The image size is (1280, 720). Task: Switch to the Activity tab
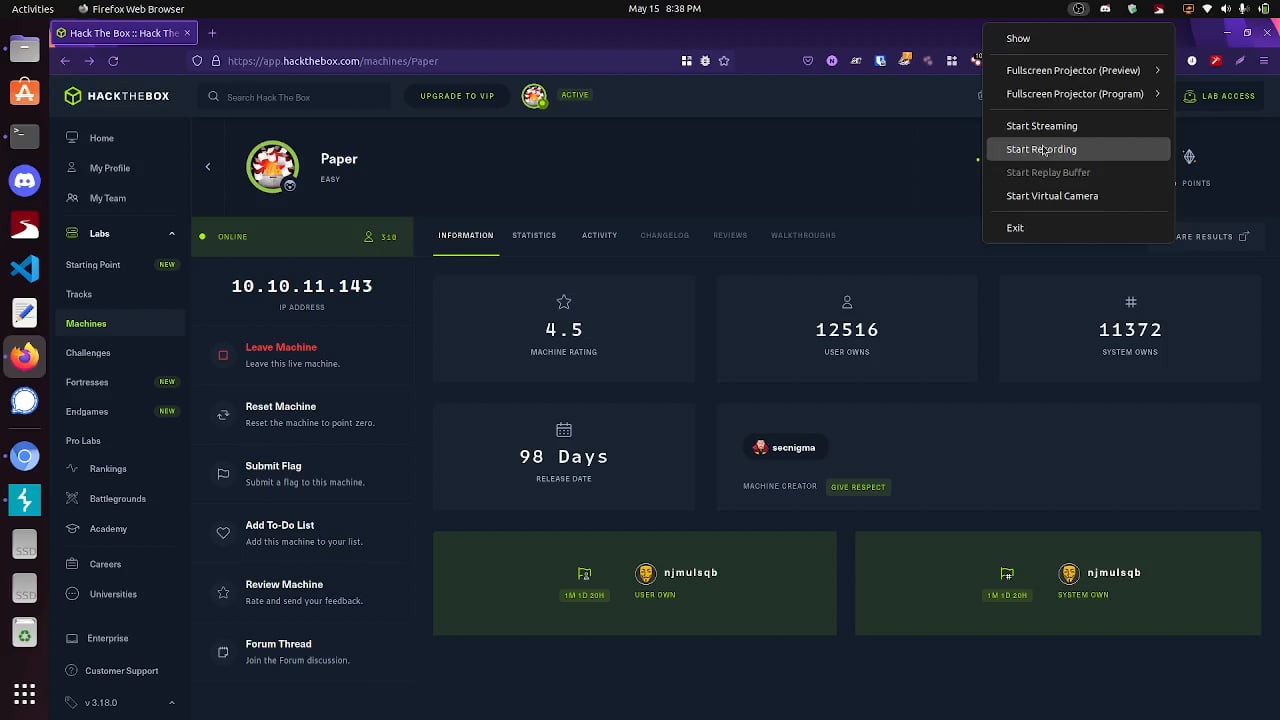pyautogui.click(x=599, y=235)
